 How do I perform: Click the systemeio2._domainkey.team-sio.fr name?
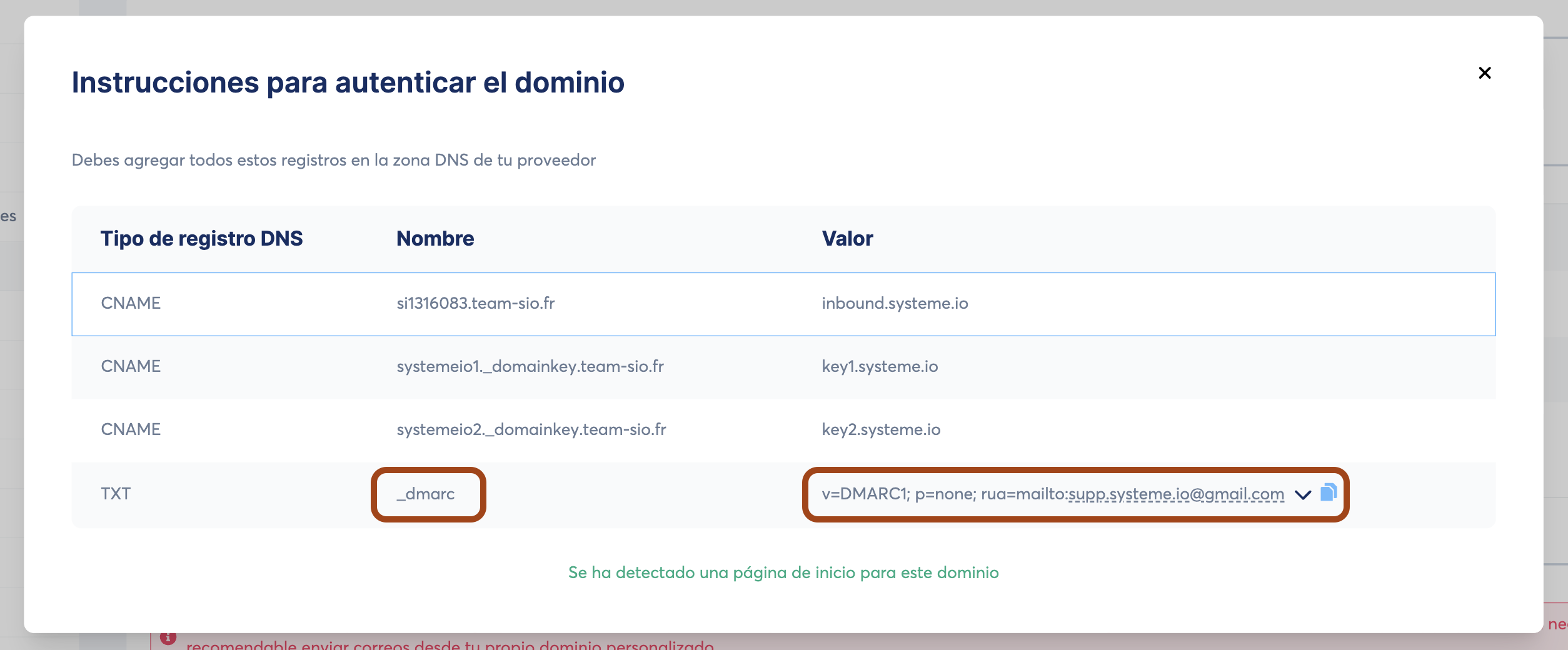[x=531, y=429]
